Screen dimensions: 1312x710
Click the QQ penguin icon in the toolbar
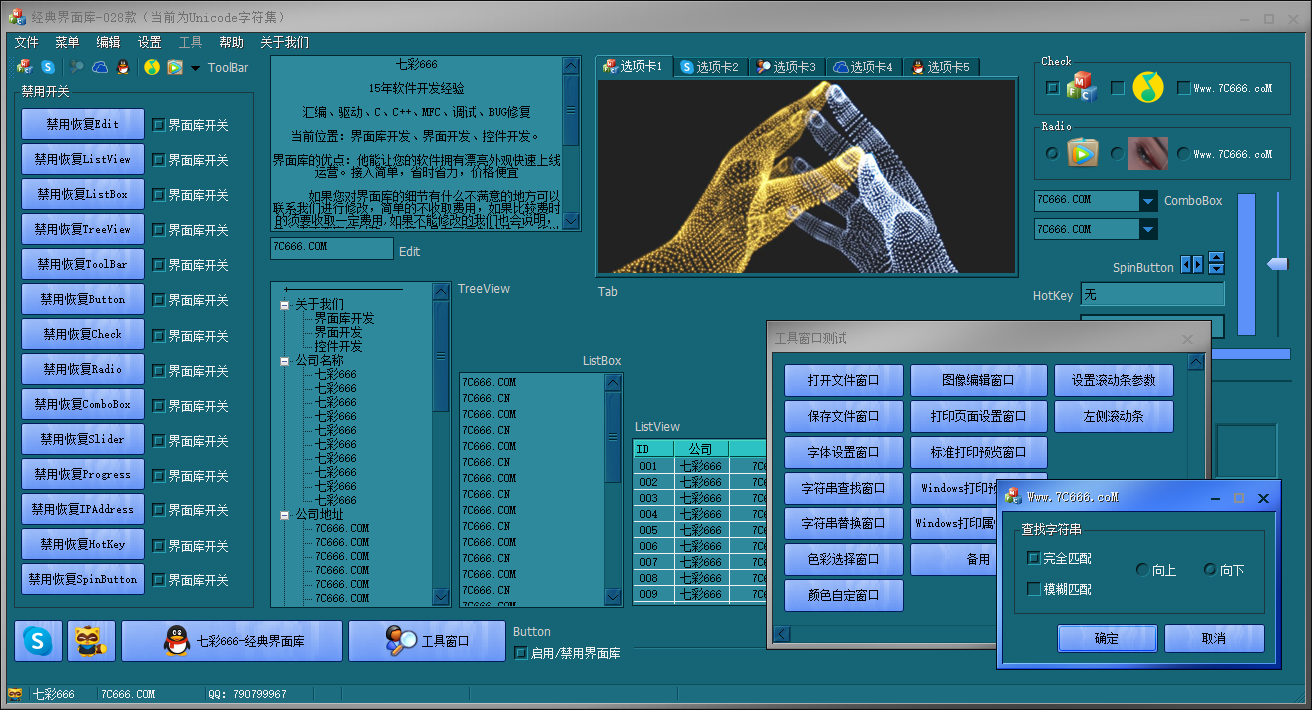click(123, 67)
